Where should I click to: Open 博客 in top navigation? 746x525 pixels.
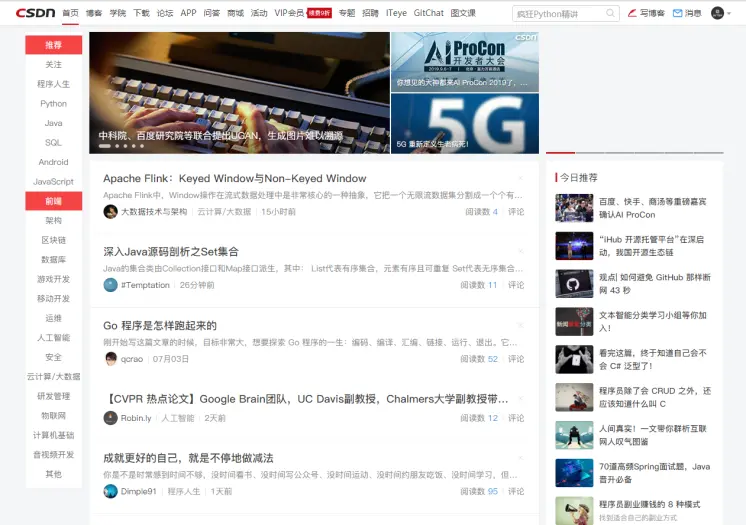94,13
